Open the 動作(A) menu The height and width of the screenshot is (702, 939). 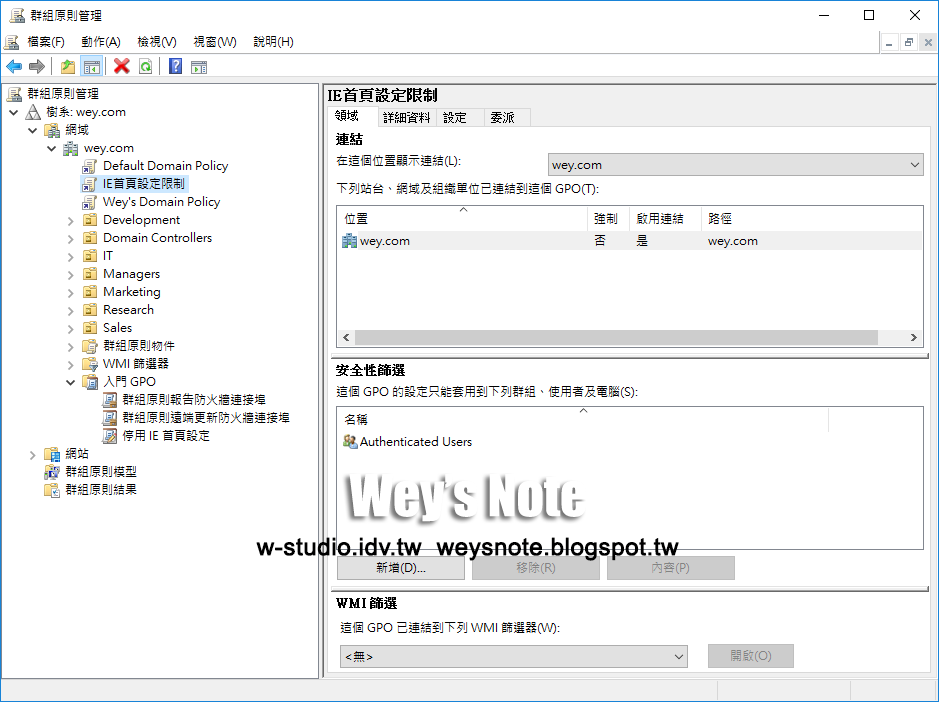pyautogui.click(x=101, y=41)
